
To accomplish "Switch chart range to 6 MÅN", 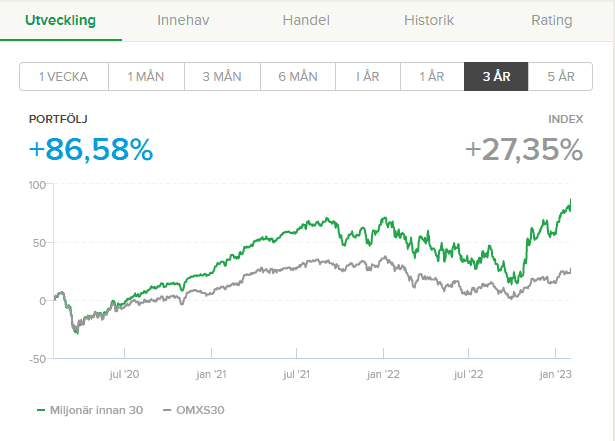I will point(298,77).
